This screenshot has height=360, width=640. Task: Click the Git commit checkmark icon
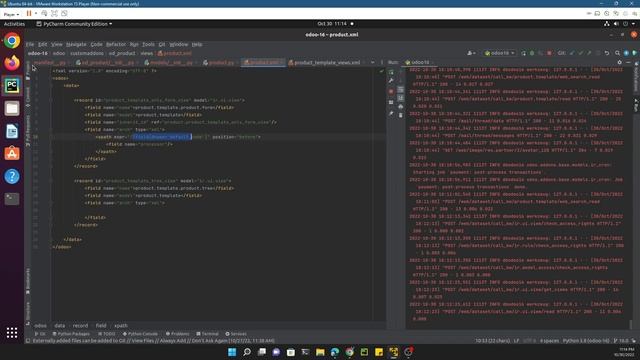pyautogui.click(x=580, y=53)
